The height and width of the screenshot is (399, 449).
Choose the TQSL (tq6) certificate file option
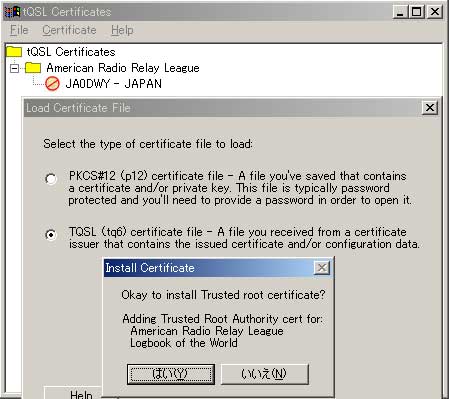pos(51,235)
